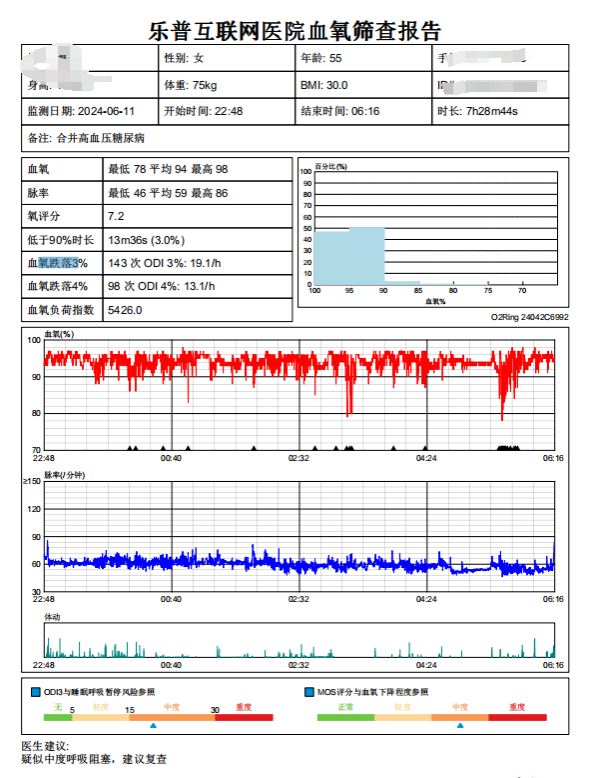Click the 血氧% x-axis title under the histogram
The width and height of the screenshot is (591, 778).
(436, 301)
